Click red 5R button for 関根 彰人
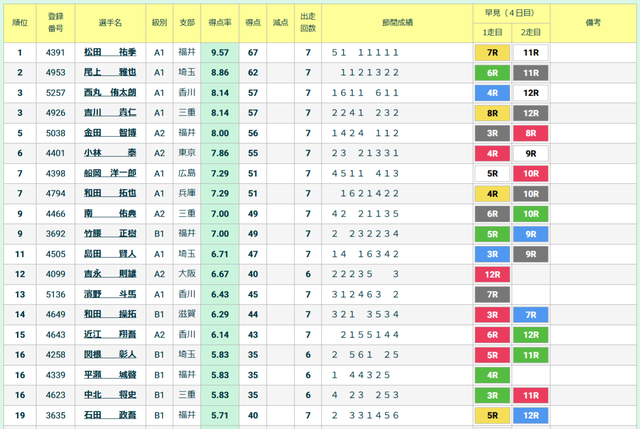Screen dimensions: 640x429 pyautogui.click(x=492, y=355)
